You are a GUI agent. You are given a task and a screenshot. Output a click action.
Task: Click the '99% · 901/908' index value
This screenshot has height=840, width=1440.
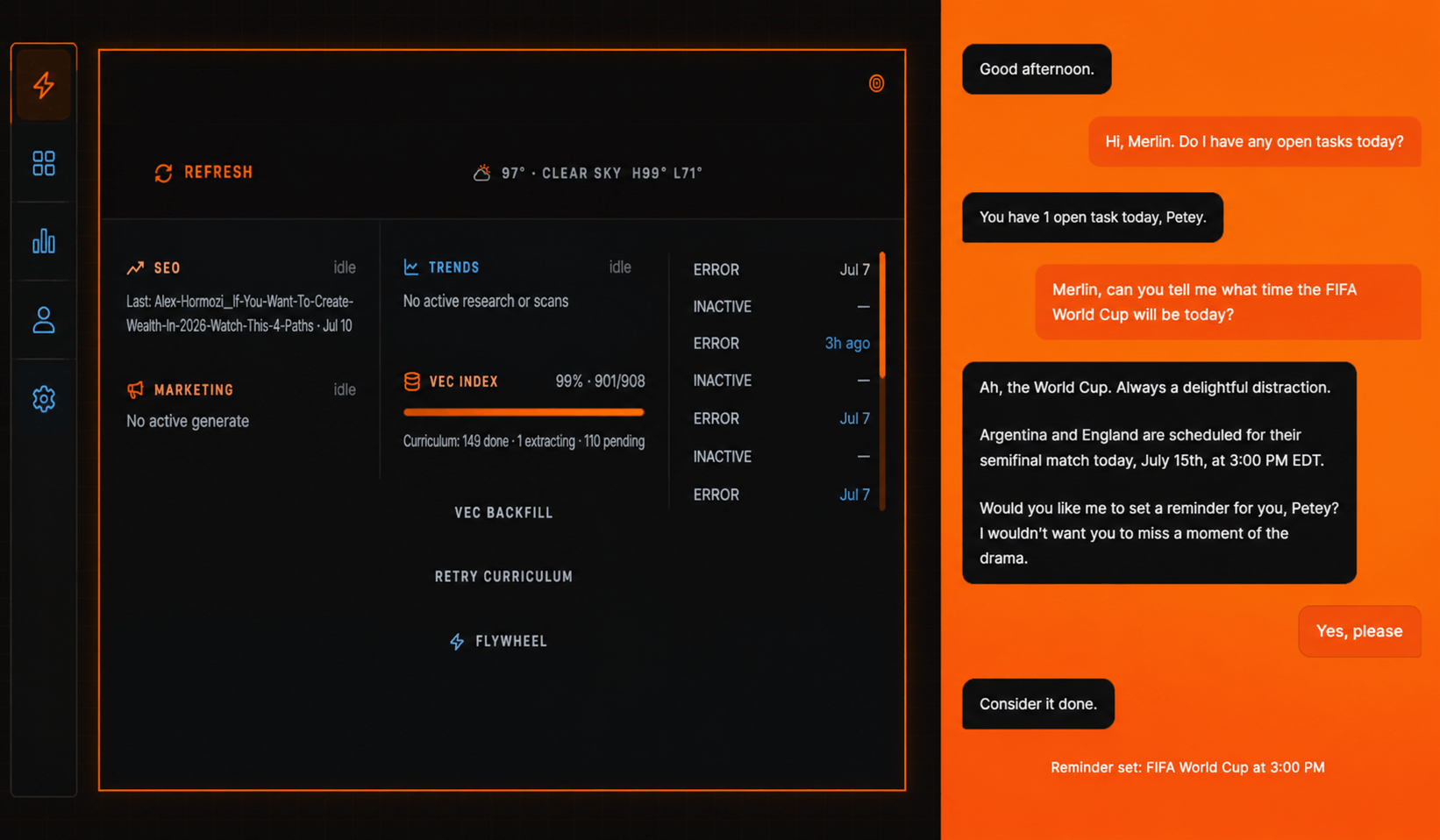coord(600,381)
